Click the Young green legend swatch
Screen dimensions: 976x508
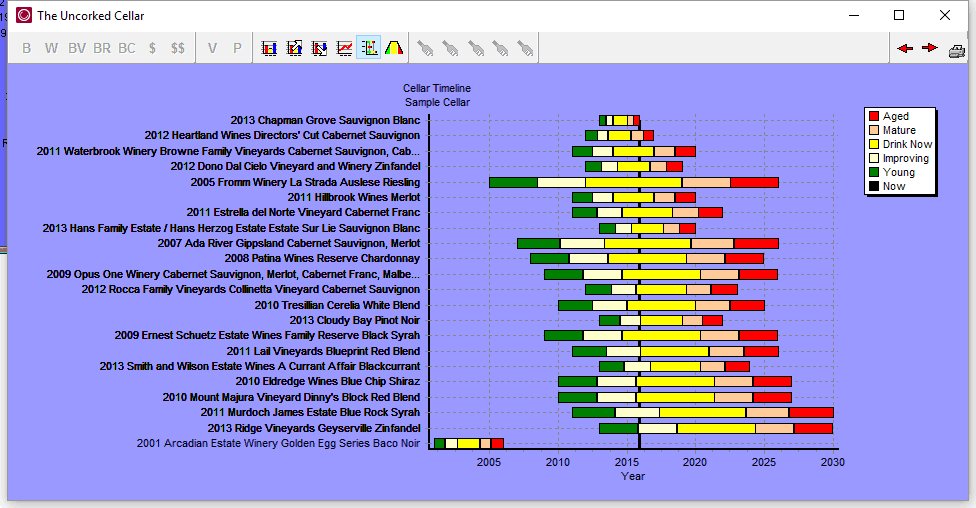pyautogui.click(x=874, y=172)
